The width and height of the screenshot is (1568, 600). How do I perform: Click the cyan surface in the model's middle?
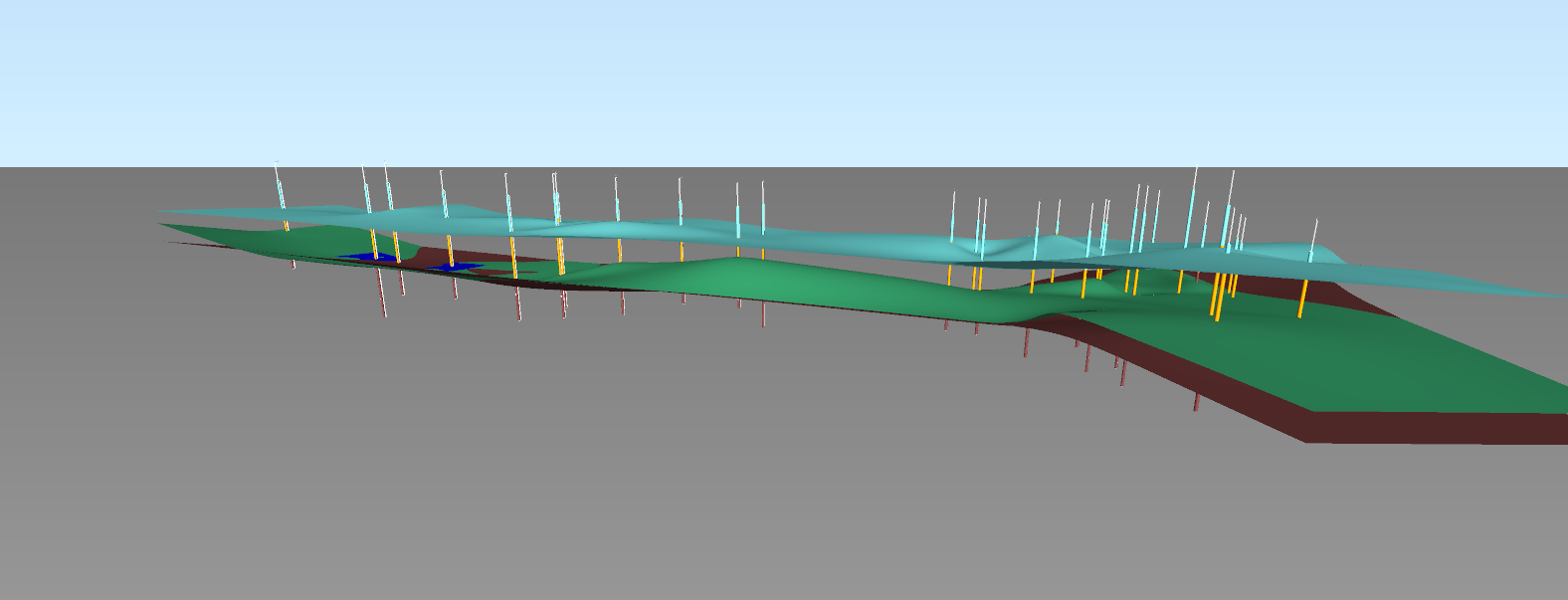tap(796, 241)
